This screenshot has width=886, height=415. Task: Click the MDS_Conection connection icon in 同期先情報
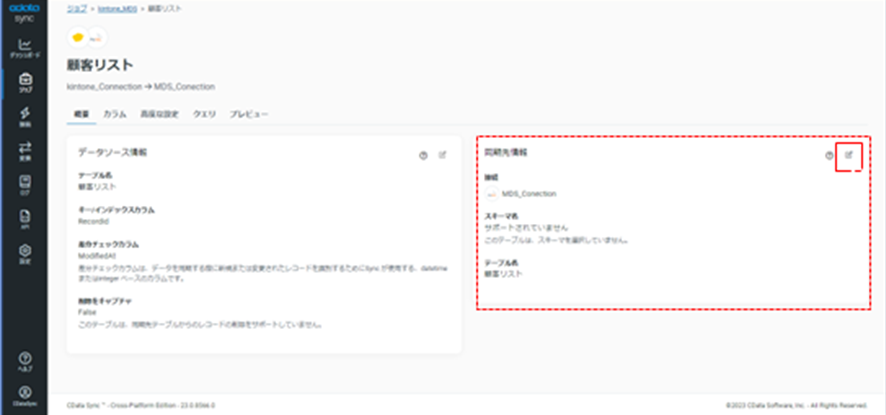tap(492, 193)
